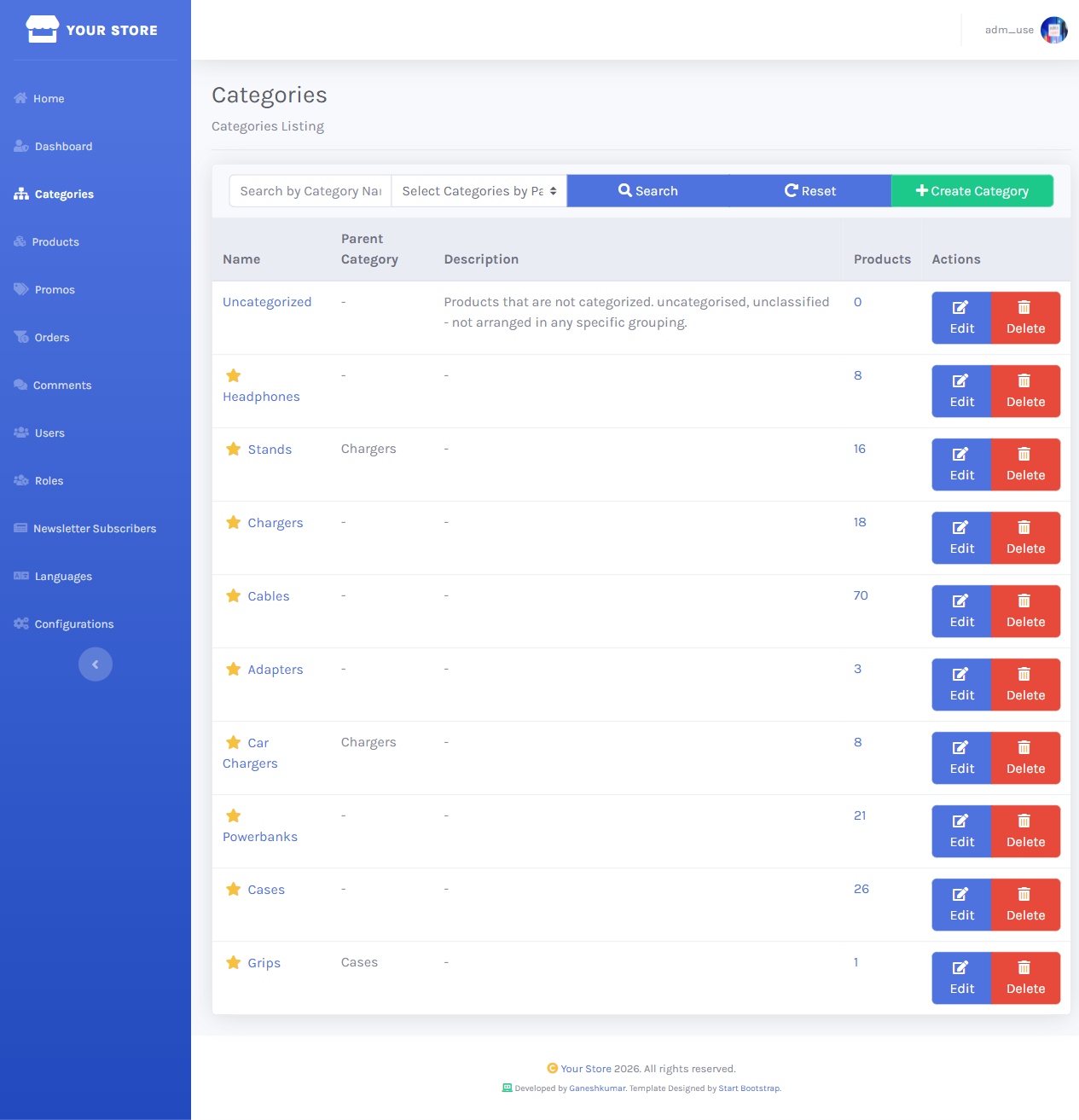The image size is (1079, 1120).
Task: Open the Cables category link
Action: tap(269, 596)
